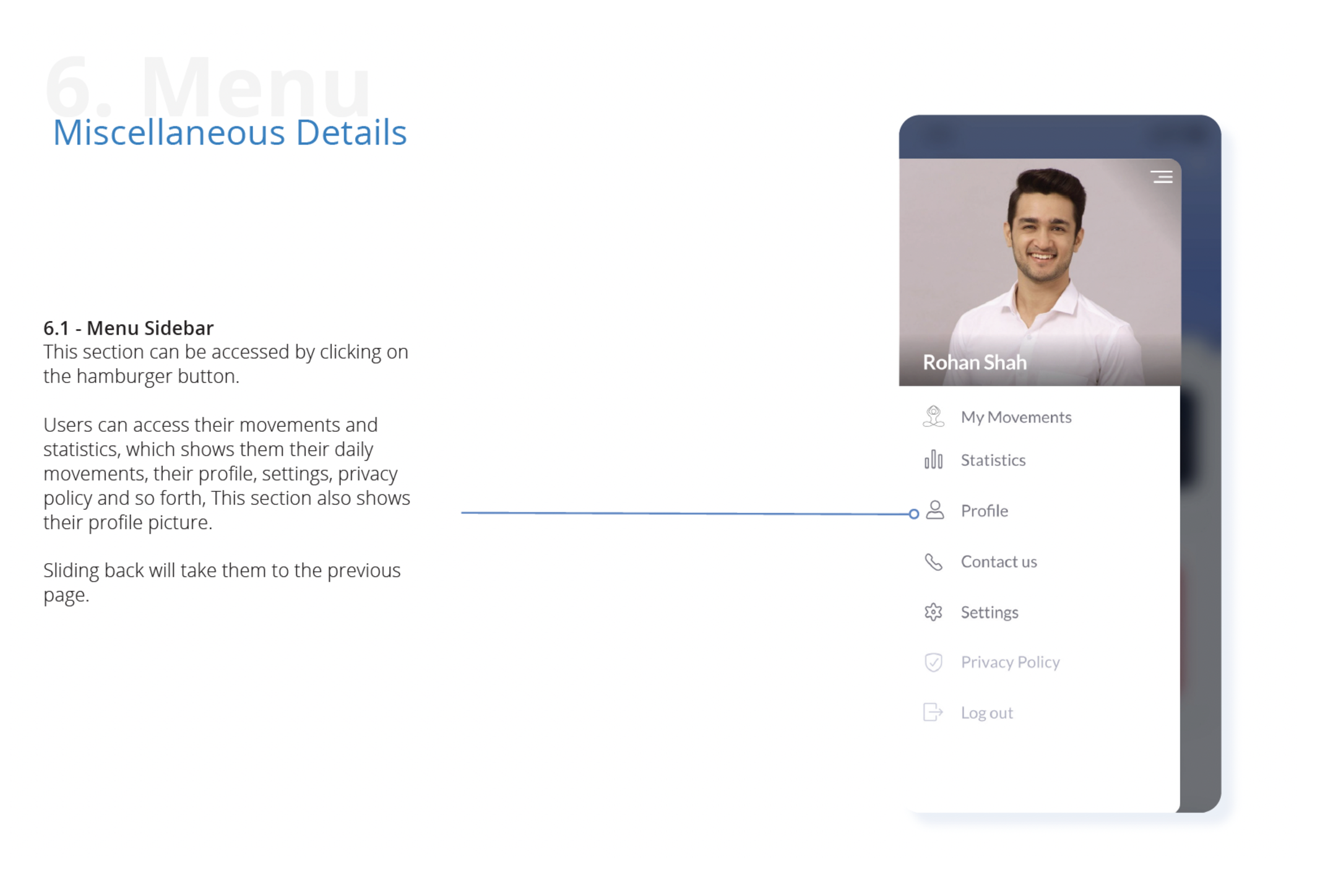Choose Contact us from sidebar
This screenshot has height=896, width=1333.
click(998, 562)
